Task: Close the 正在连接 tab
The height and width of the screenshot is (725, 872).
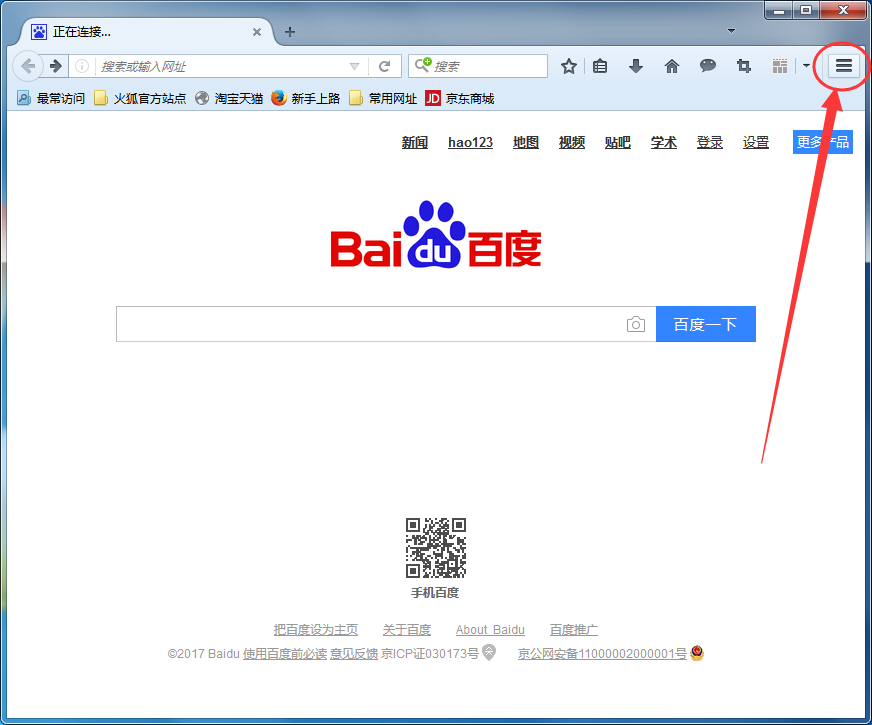Action: pos(257,32)
